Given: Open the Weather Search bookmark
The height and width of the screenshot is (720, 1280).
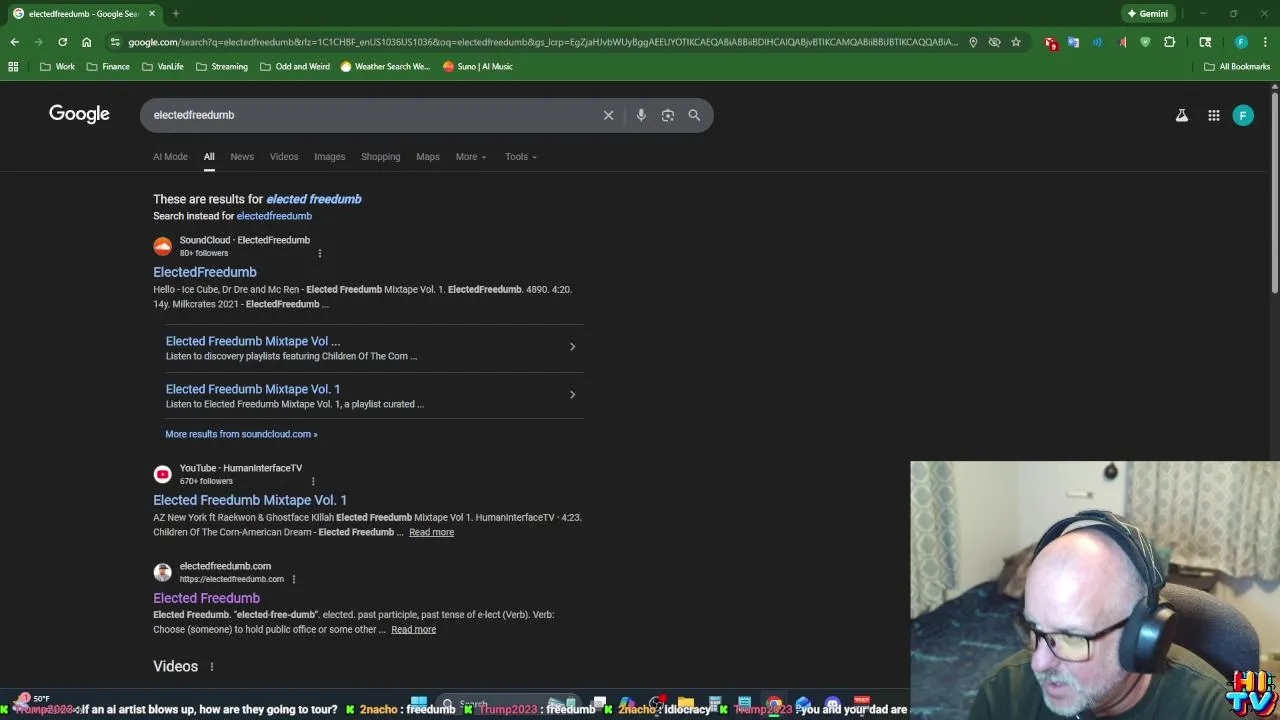Looking at the screenshot, I should pos(385,67).
